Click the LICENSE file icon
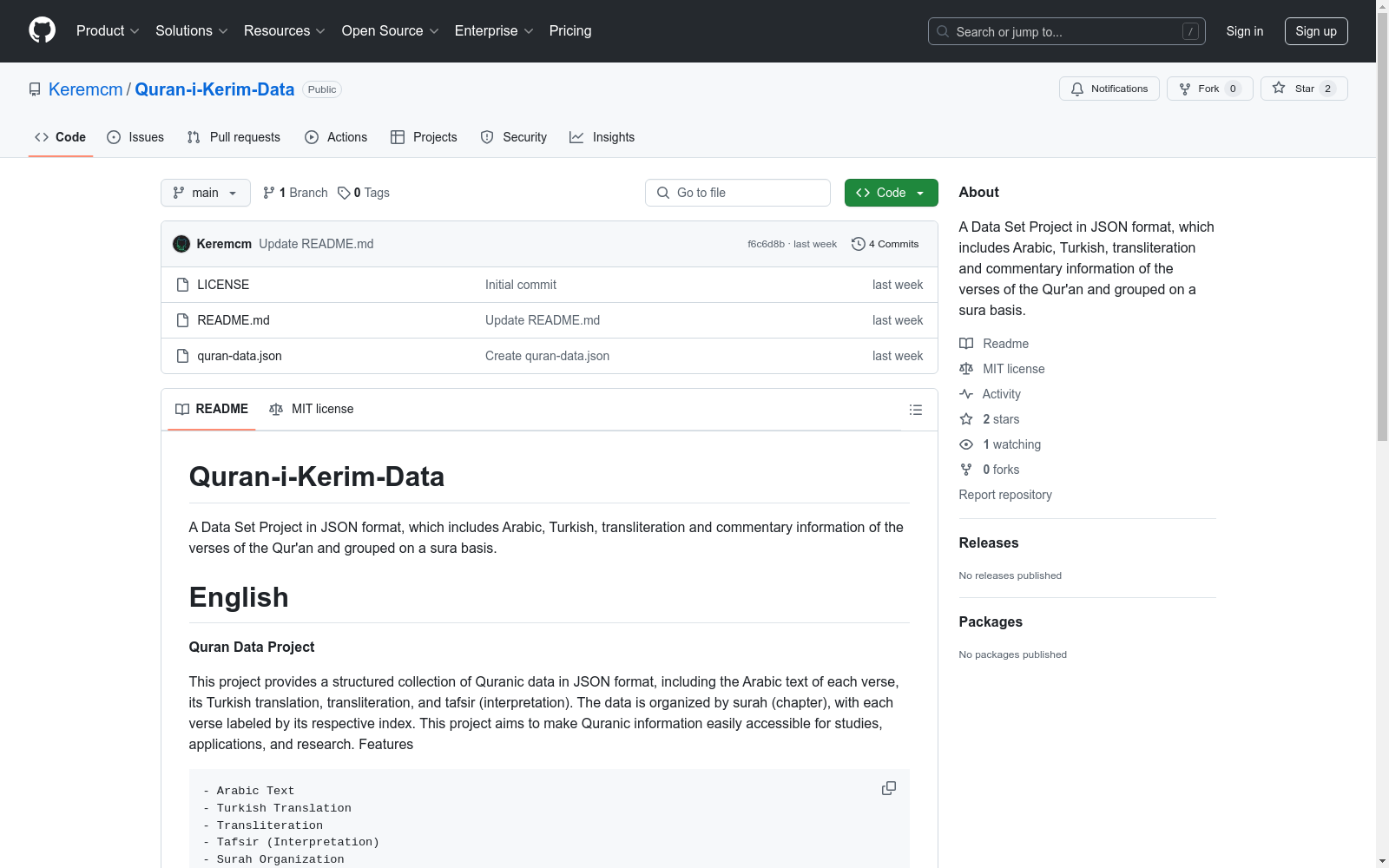The image size is (1389, 868). pyautogui.click(x=182, y=285)
